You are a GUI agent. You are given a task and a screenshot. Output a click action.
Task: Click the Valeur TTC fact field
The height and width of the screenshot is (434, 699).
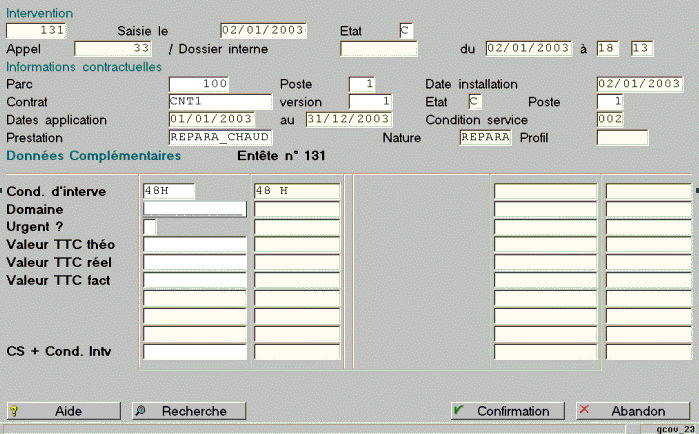[x=195, y=280]
